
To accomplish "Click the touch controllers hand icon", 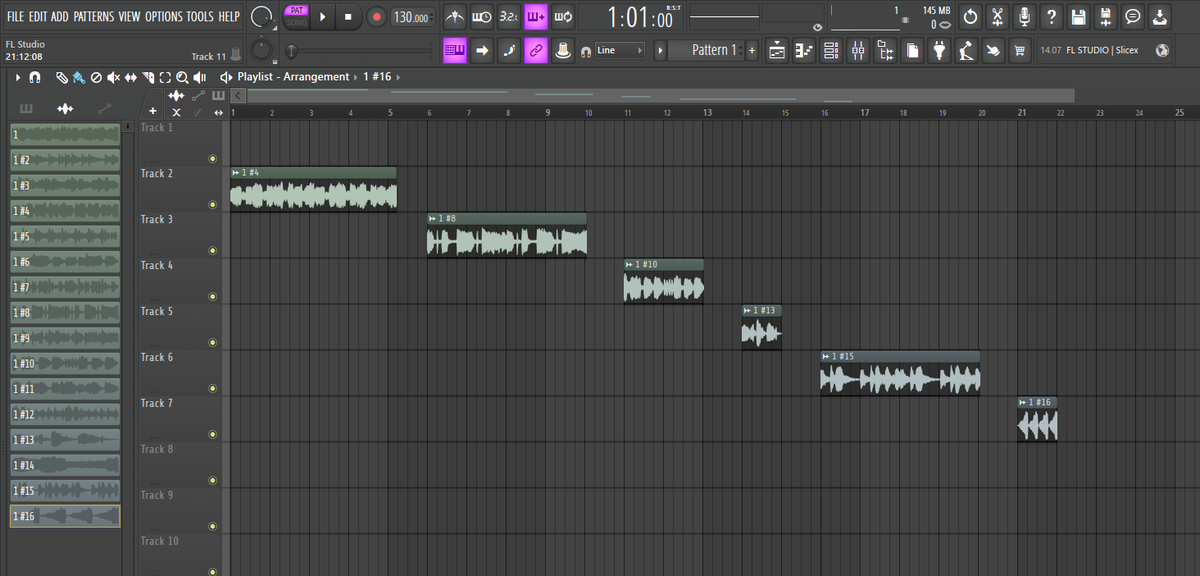I will pyautogui.click(x=993, y=50).
